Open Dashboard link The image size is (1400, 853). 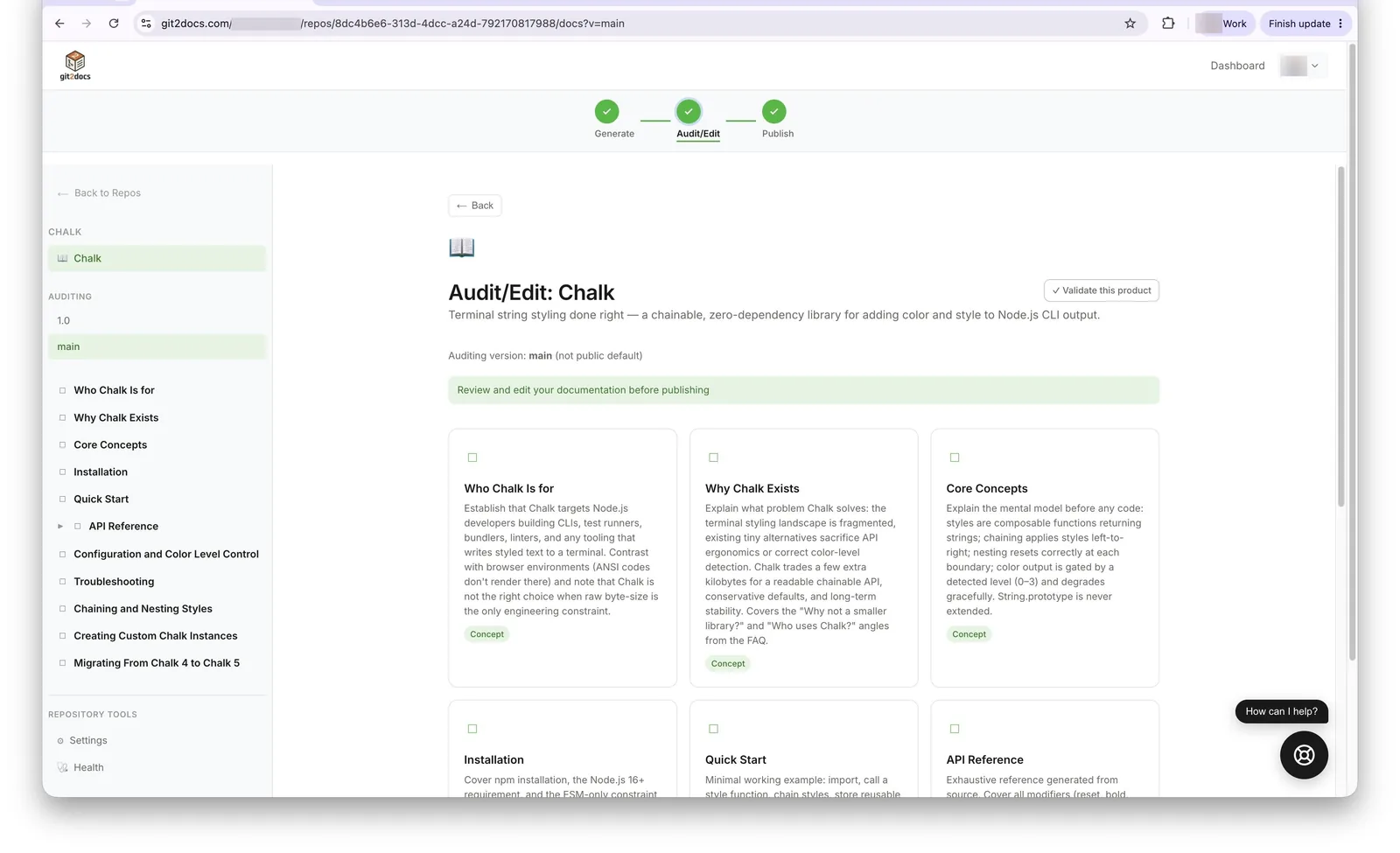click(x=1237, y=66)
